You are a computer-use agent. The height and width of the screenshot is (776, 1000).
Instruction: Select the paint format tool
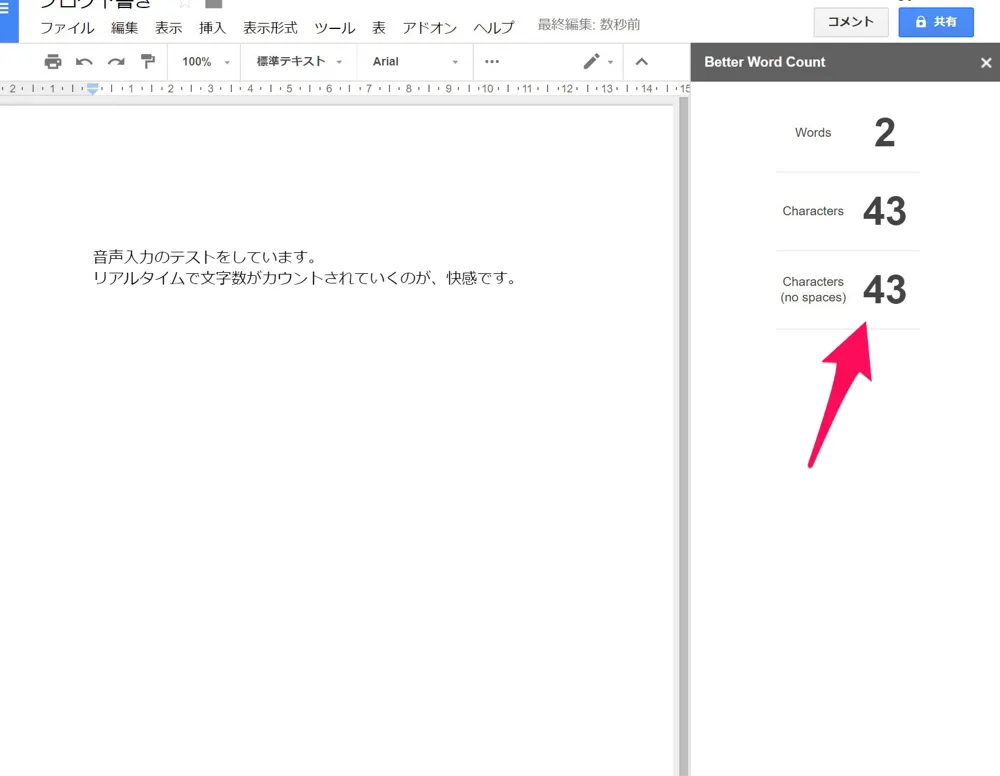tap(148, 62)
